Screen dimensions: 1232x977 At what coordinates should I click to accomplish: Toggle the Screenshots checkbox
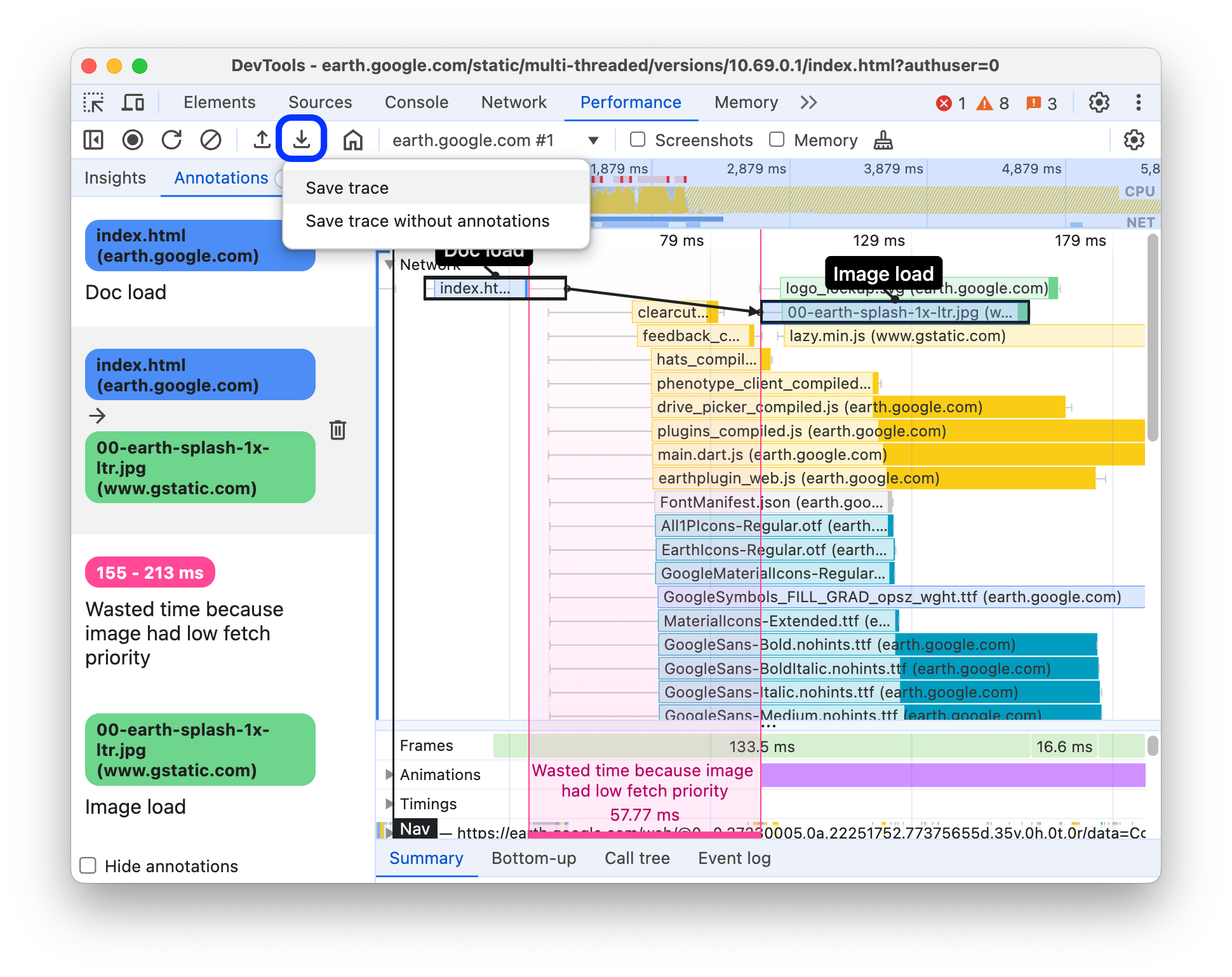pos(637,140)
